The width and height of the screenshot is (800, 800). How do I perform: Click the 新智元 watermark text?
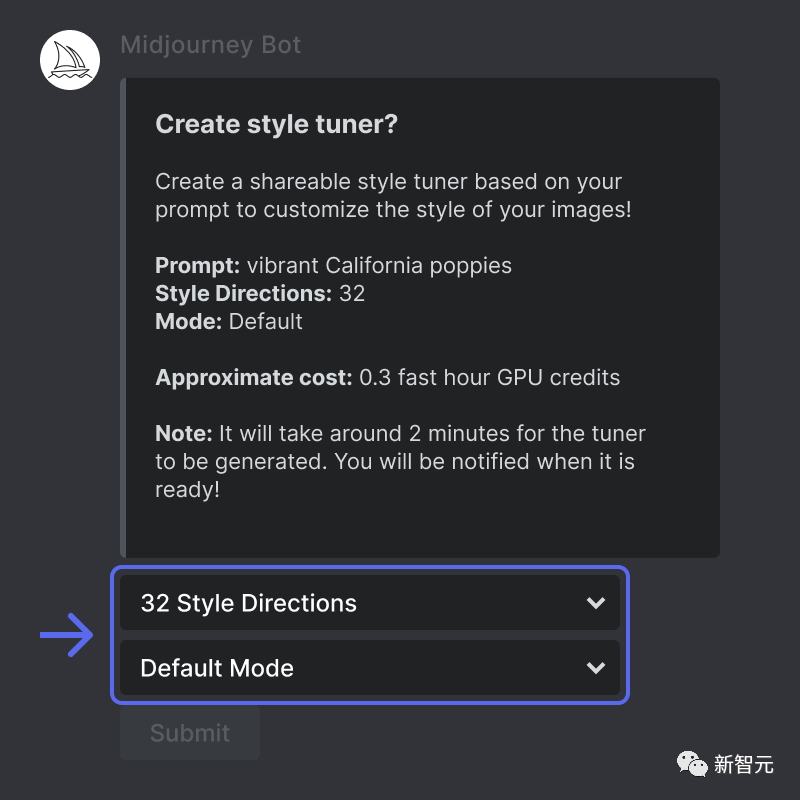point(743,764)
